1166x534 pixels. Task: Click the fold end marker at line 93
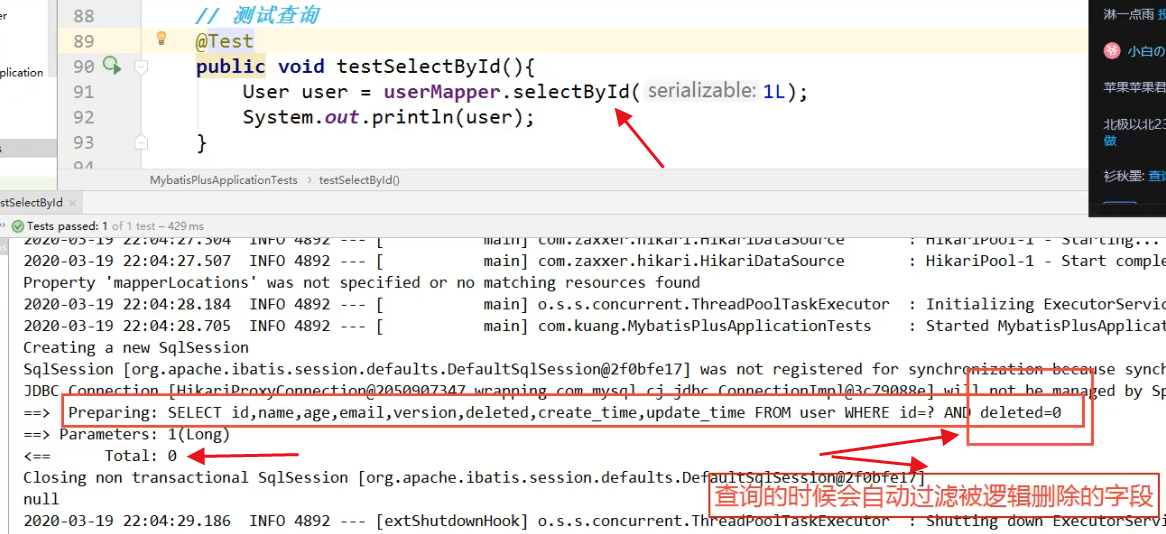[141, 142]
